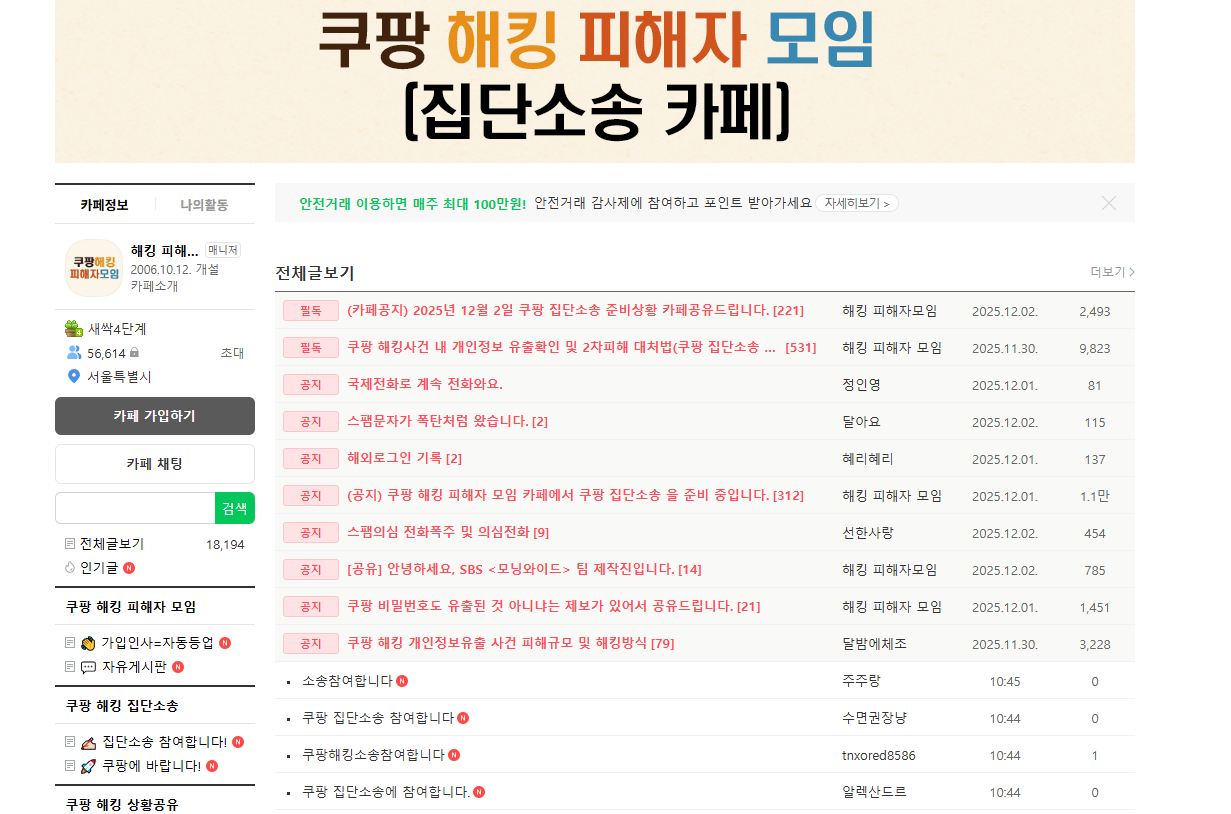The image size is (1231, 814).
Task: Open the 개인정보 유출확인 및 2차피해 대처법 notice
Action: point(561,348)
